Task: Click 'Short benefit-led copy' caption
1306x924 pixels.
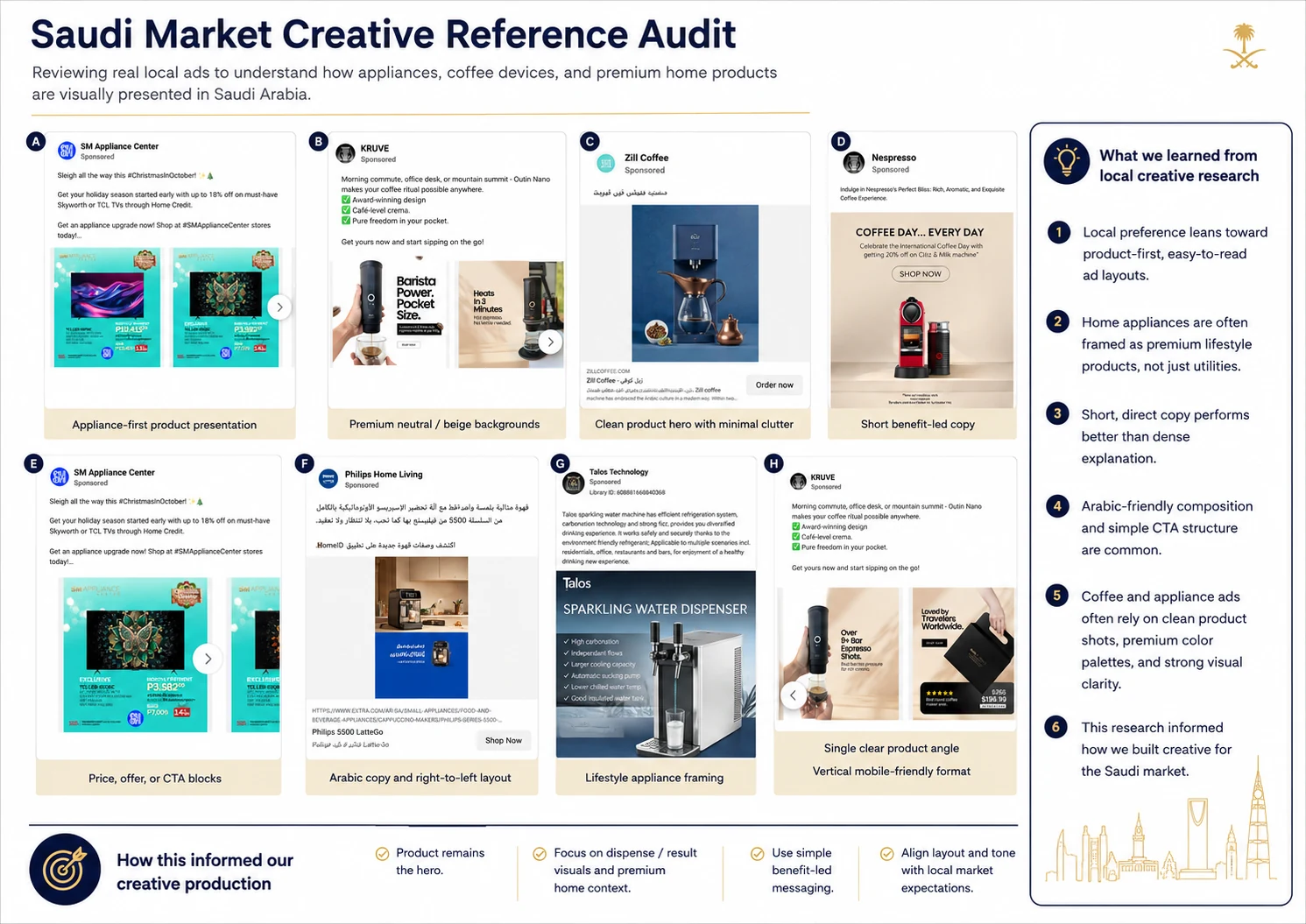Action: coord(917,424)
